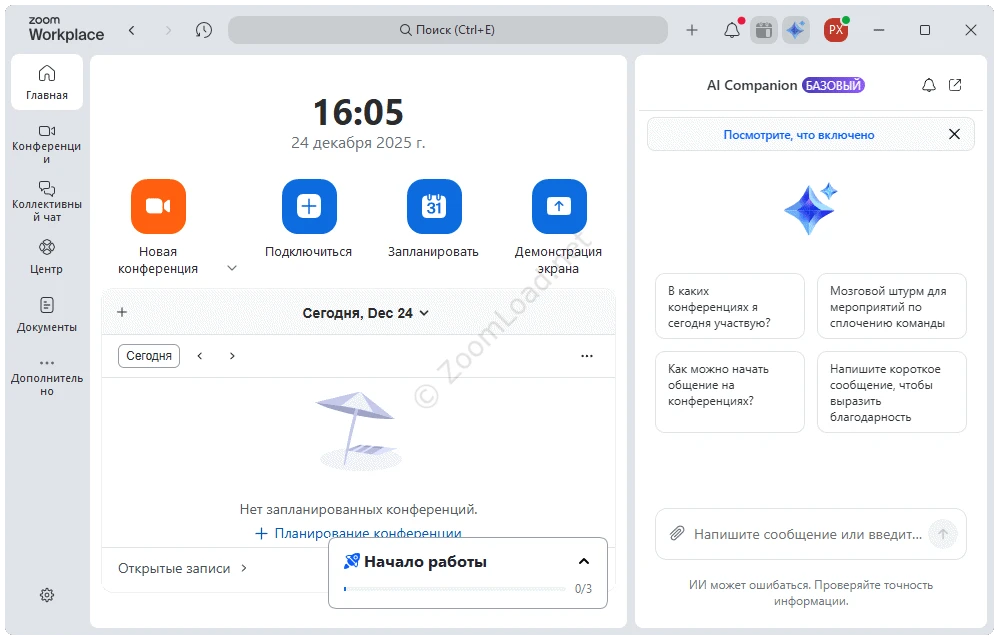Viewport: 1000px width, 640px height.
Task: Click the Начало работы progress bar
Action: [454, 589]
